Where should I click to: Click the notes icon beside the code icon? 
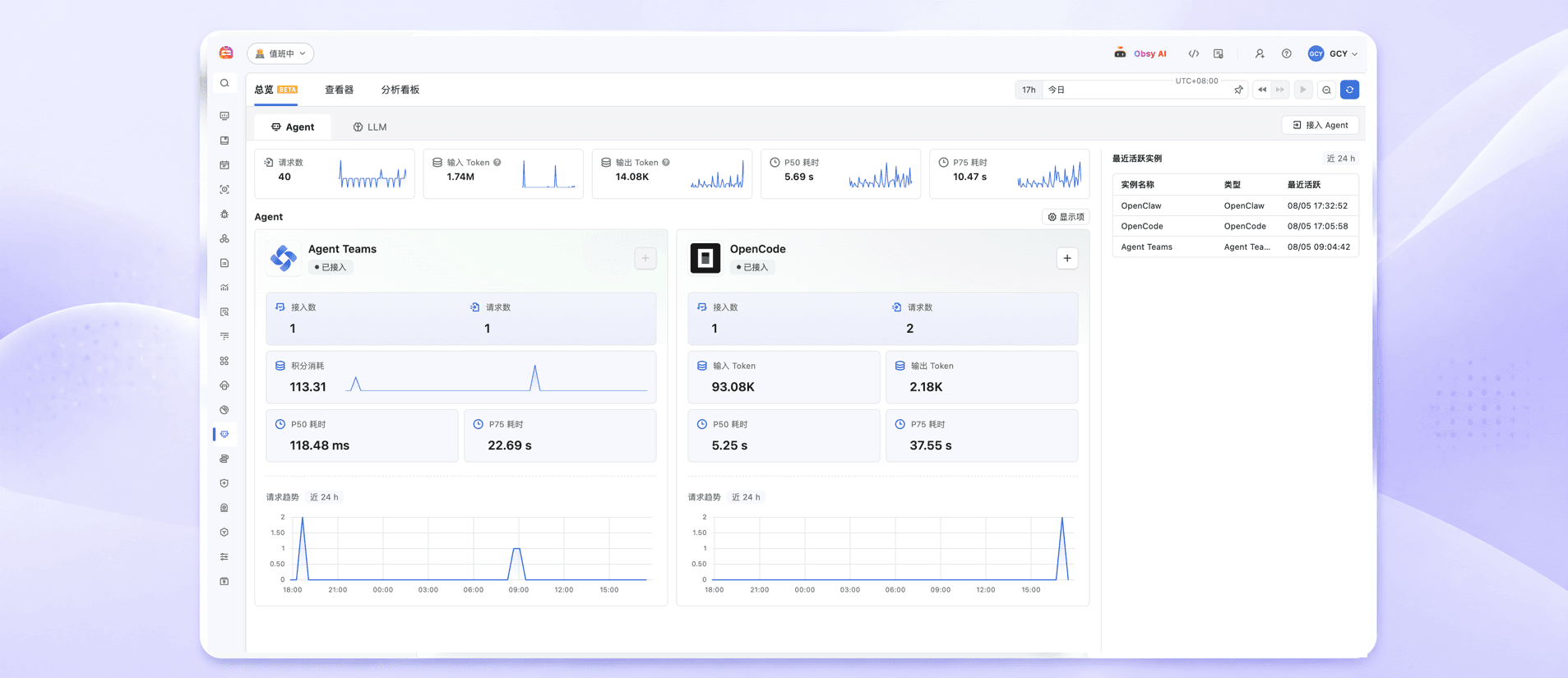(x=1219, y=53)
